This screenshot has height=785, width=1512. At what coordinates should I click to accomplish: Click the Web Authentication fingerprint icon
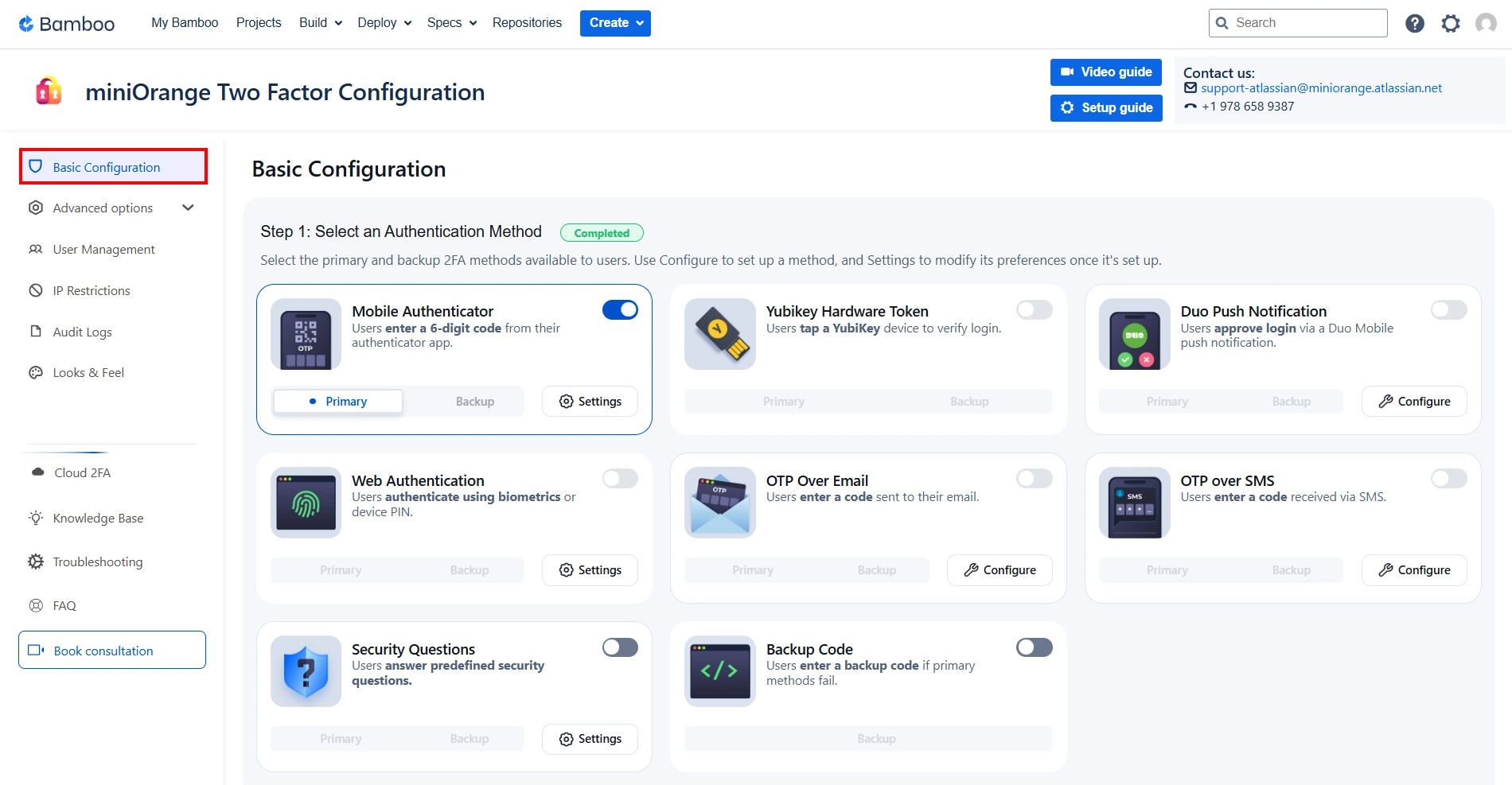click(306, 503)
